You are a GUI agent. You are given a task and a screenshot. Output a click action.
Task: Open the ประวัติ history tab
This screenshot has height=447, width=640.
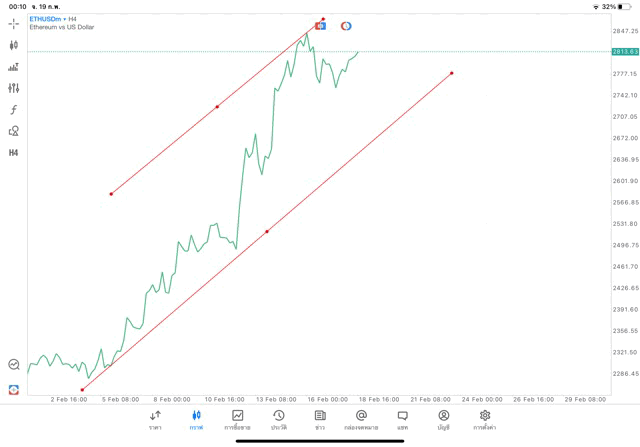click(278, 419)
